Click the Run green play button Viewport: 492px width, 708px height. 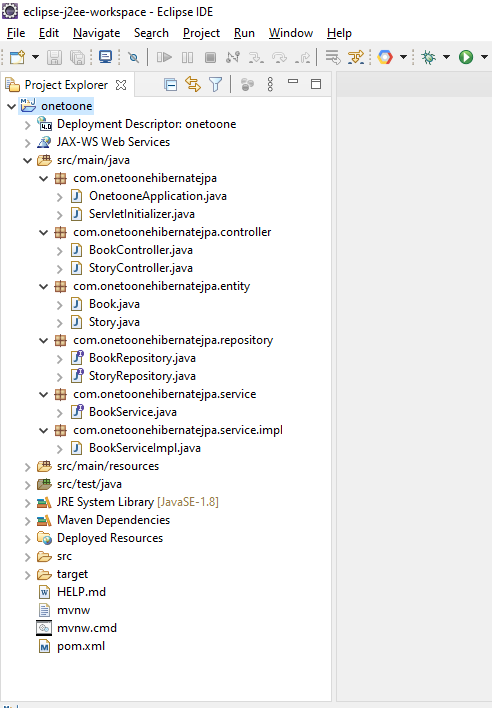pyautogui.click(x=466, y=57)
